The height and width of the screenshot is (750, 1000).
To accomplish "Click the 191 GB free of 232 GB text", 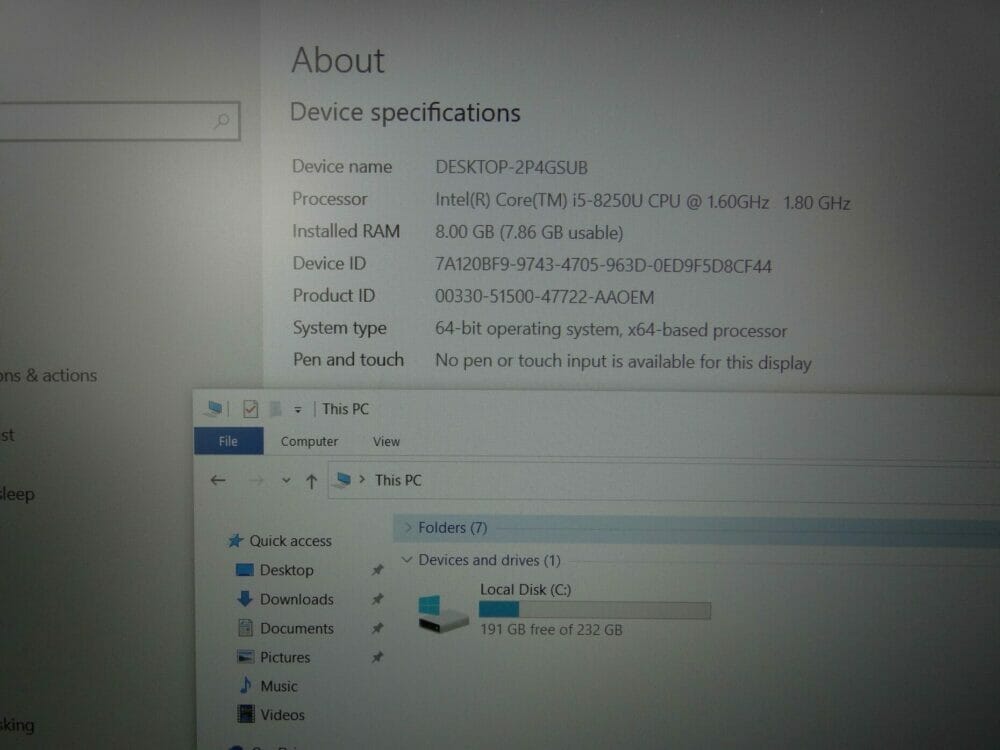I will [551, 629].
